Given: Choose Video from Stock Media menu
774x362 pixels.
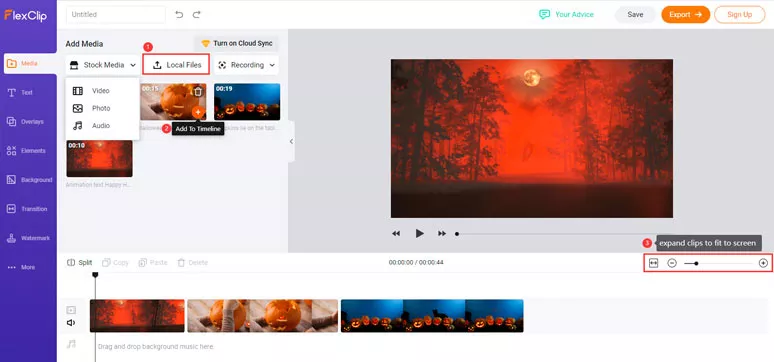Looking at the screenshot, I should point(102,91).
